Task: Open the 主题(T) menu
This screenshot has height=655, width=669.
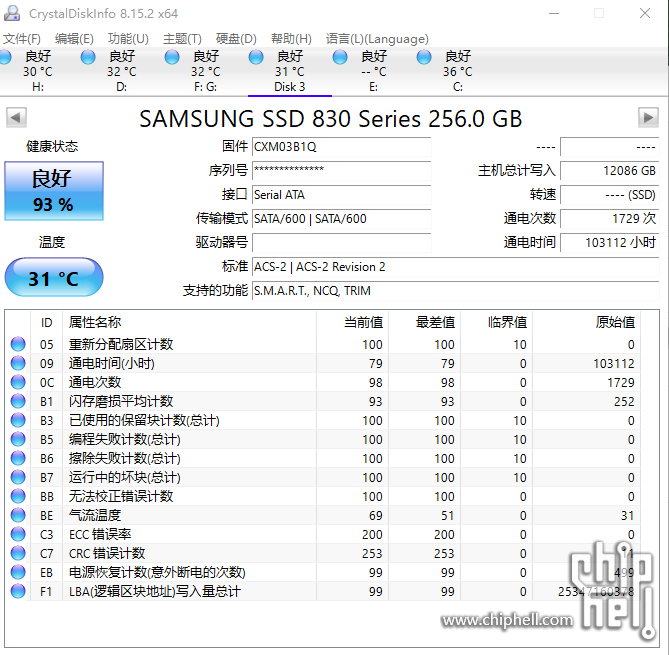Action: click(x=182, y=39)
